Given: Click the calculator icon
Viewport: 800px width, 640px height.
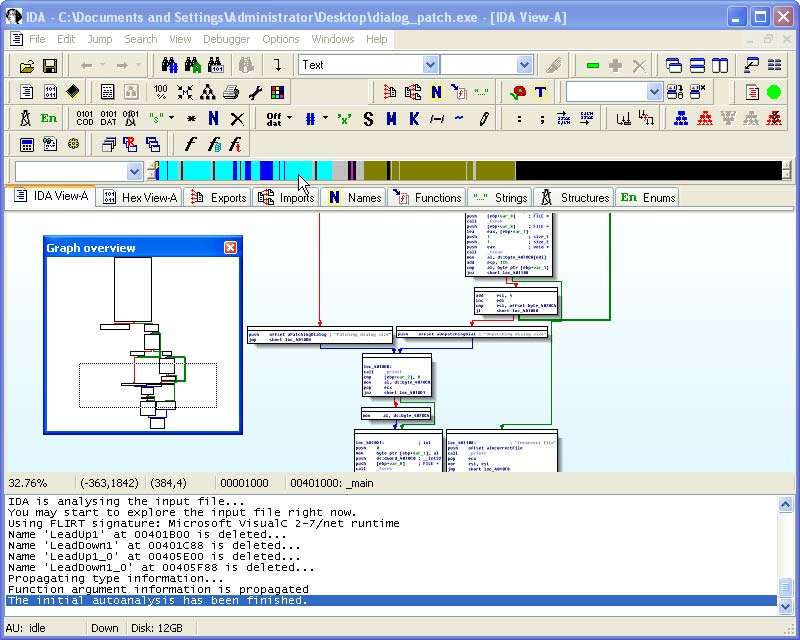Looking at the screenshot, I should point(27,145).
